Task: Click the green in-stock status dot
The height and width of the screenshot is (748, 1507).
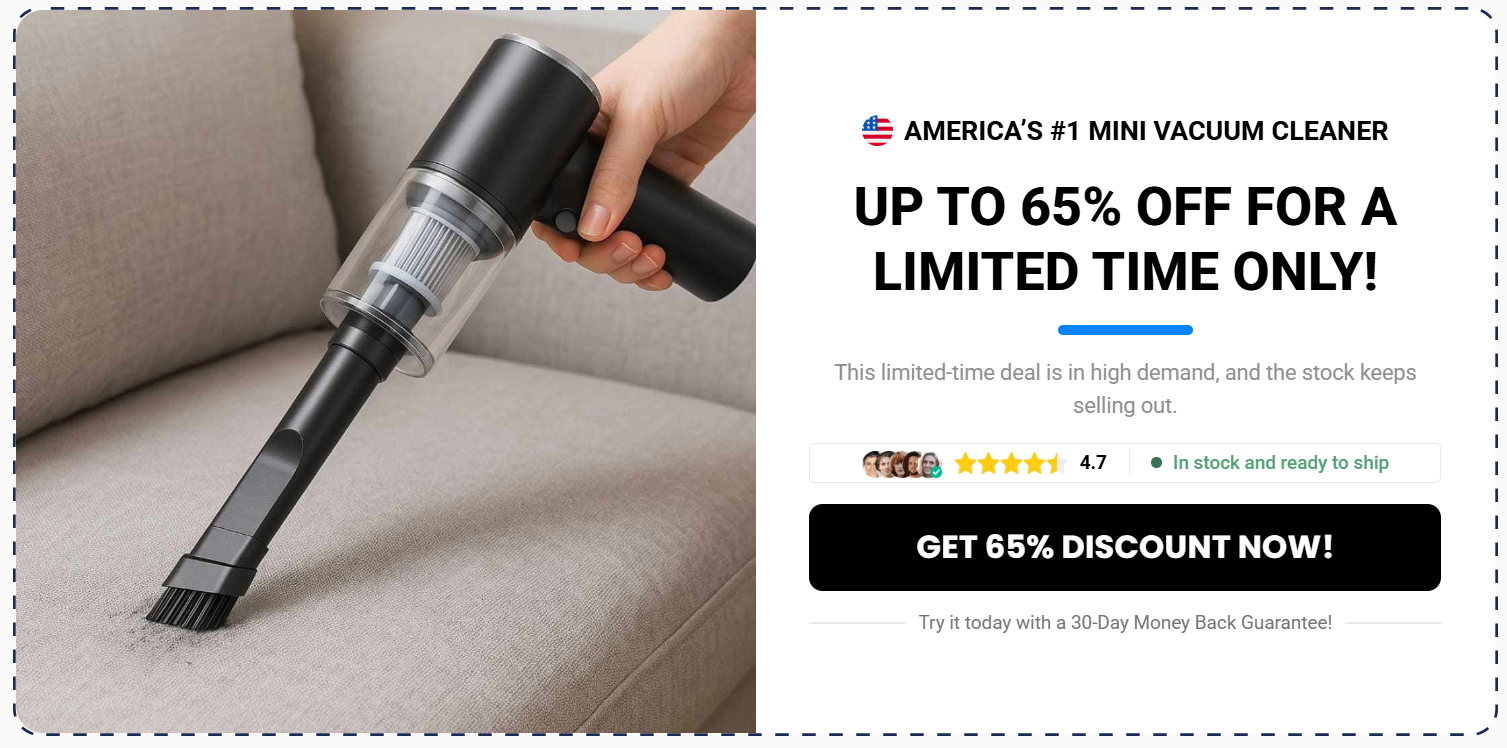Action: 1156,463
